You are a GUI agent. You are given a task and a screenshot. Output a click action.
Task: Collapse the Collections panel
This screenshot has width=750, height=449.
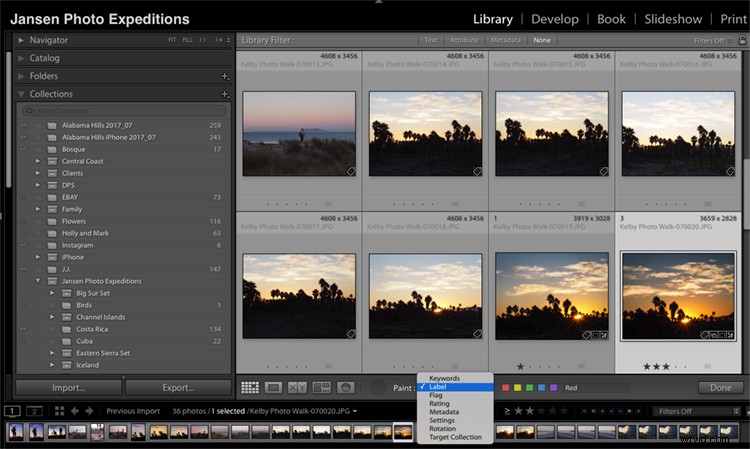pos(21,94)
